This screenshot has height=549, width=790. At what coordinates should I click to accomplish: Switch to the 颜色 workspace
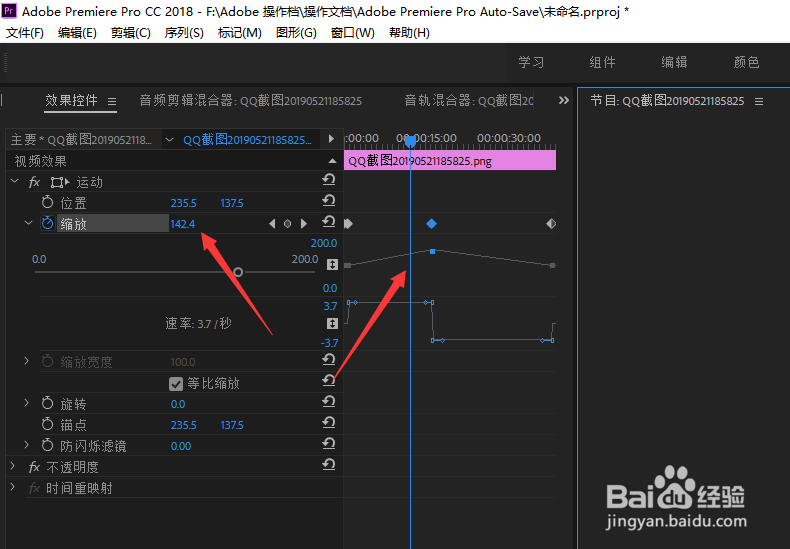[x=746, y=62]
